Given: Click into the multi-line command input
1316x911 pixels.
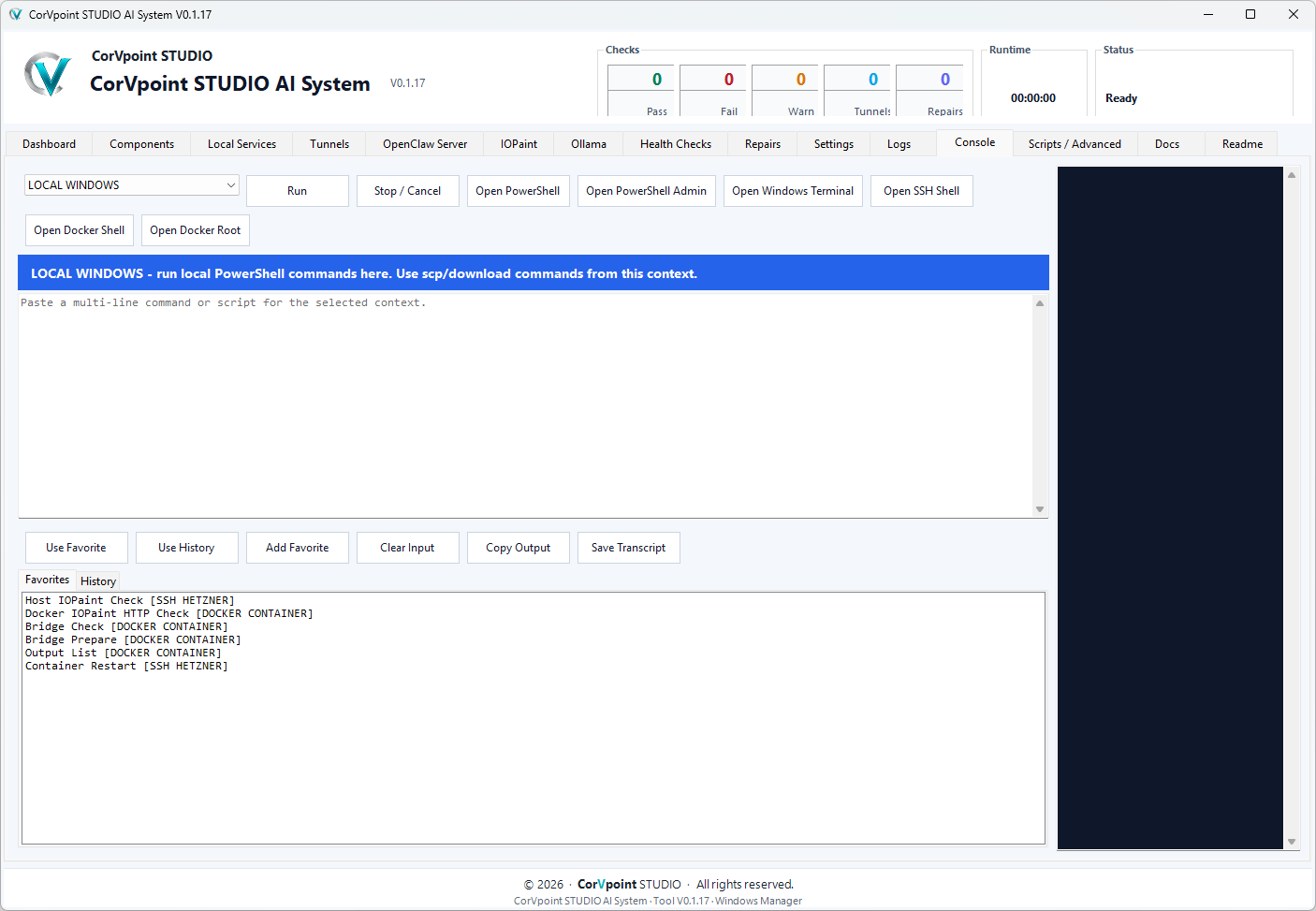Looking at the screenshot, I should 525,405.
